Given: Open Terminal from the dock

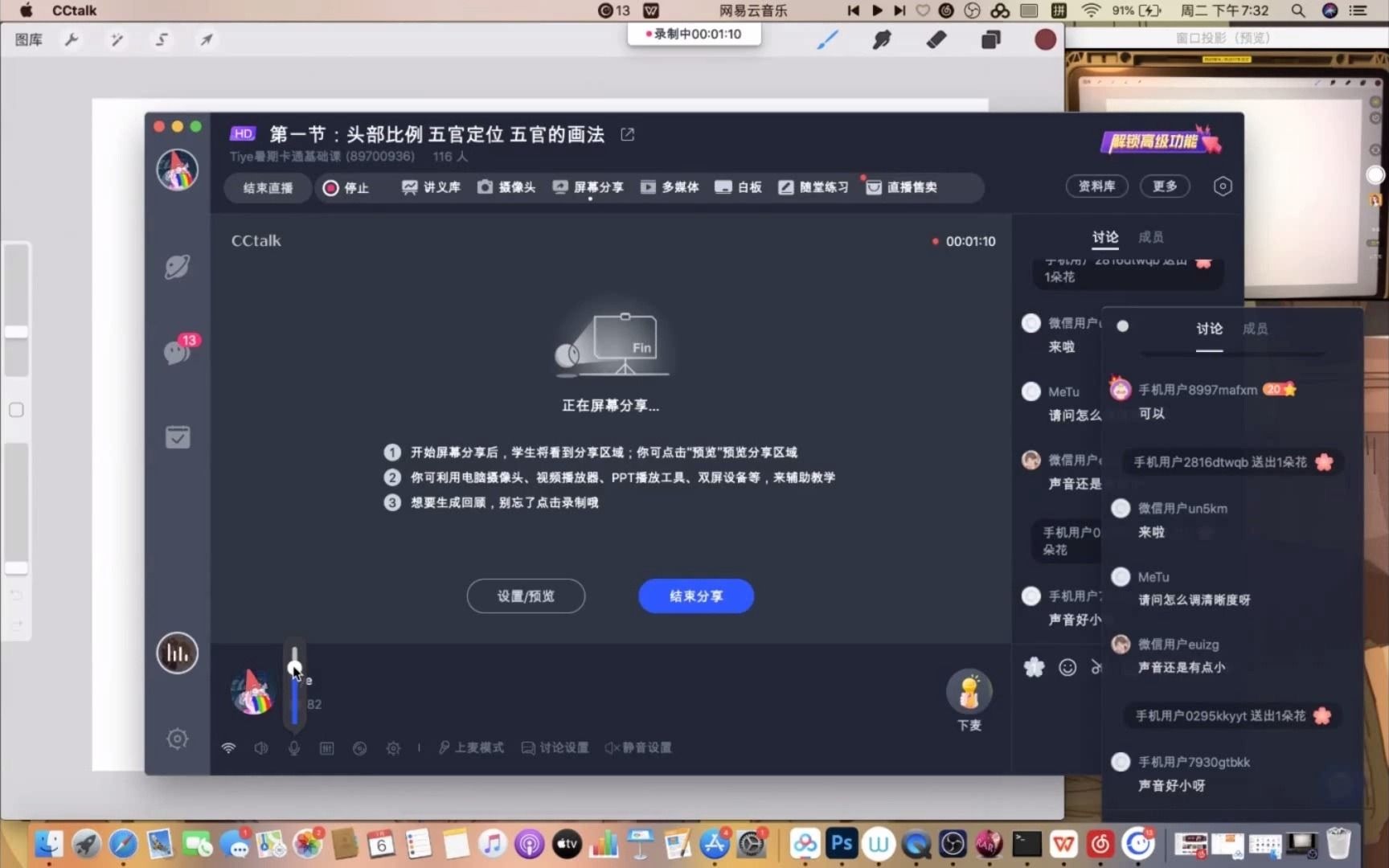Looking at the screenshot, I should point(1026,843).
